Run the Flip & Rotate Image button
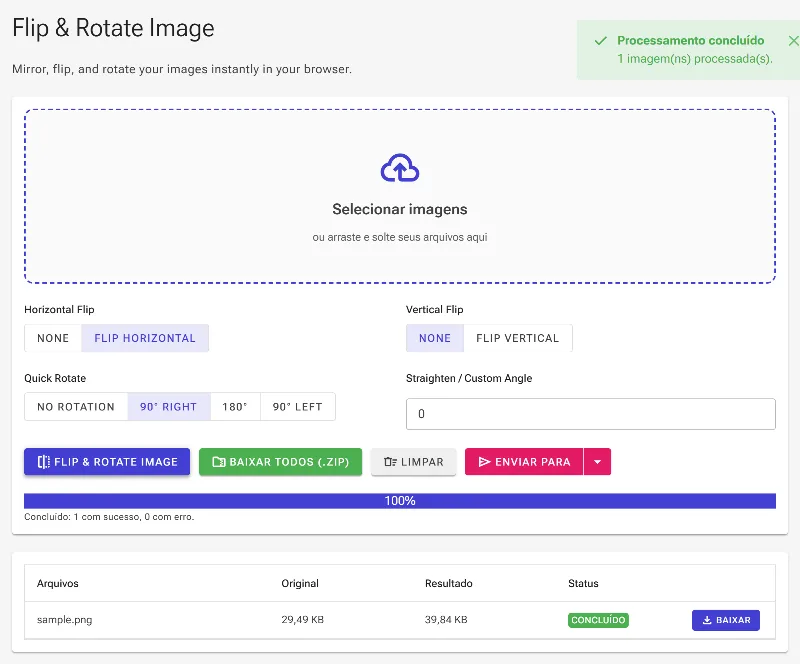Viewport: 800px width, 664px height. coord(107,462)
